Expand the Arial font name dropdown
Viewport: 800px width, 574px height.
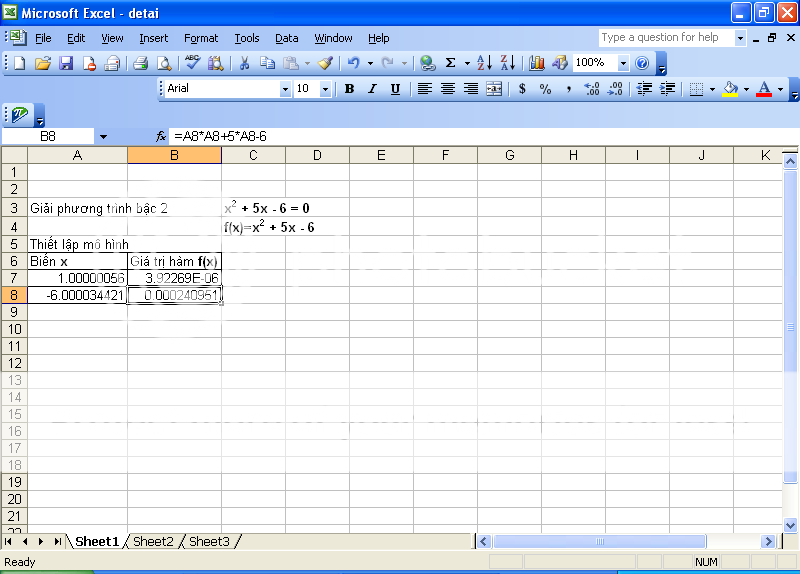click(284, 89)
